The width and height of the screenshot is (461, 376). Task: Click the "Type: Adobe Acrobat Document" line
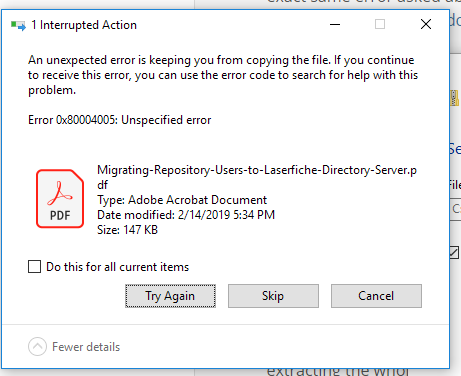(182, 200)
